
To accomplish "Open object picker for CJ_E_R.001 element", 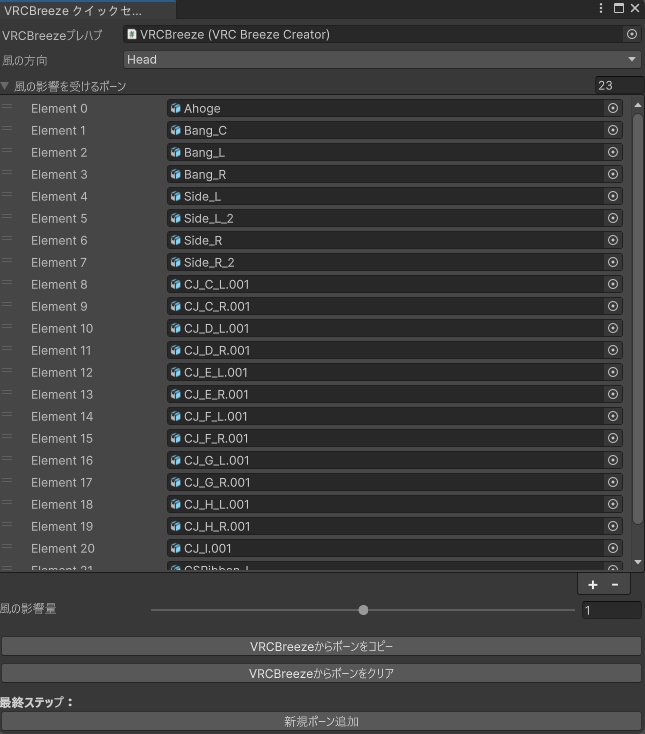I will [613, 394].
